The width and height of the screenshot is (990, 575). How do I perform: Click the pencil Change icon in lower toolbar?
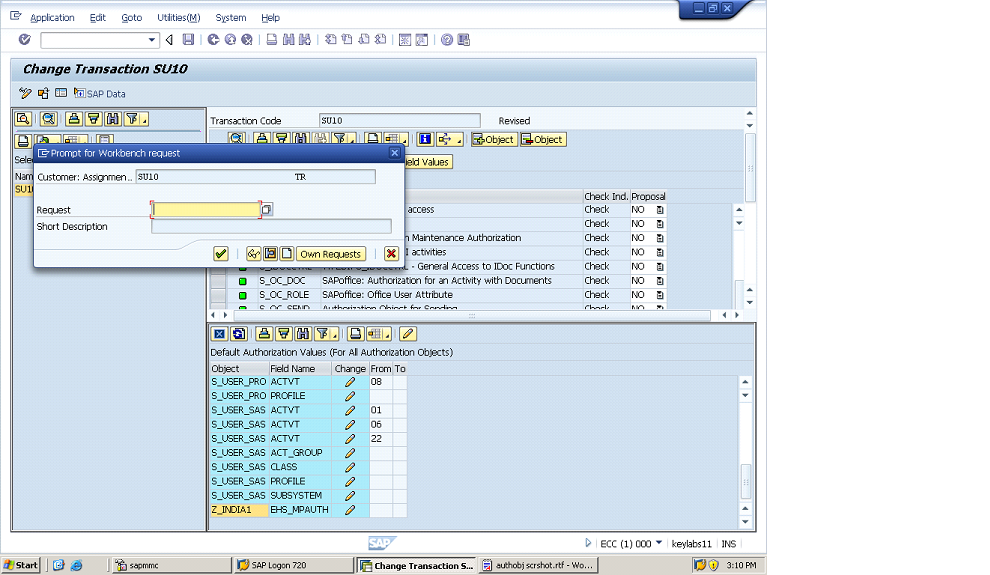coord(408,334)
